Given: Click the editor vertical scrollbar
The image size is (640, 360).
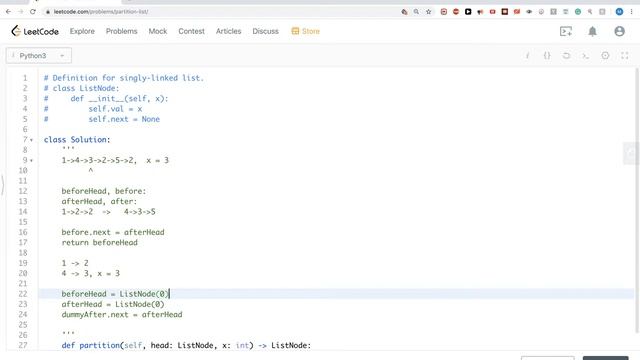Looking at the screenshot, I should pyautogui.click(x=637, y=200).
